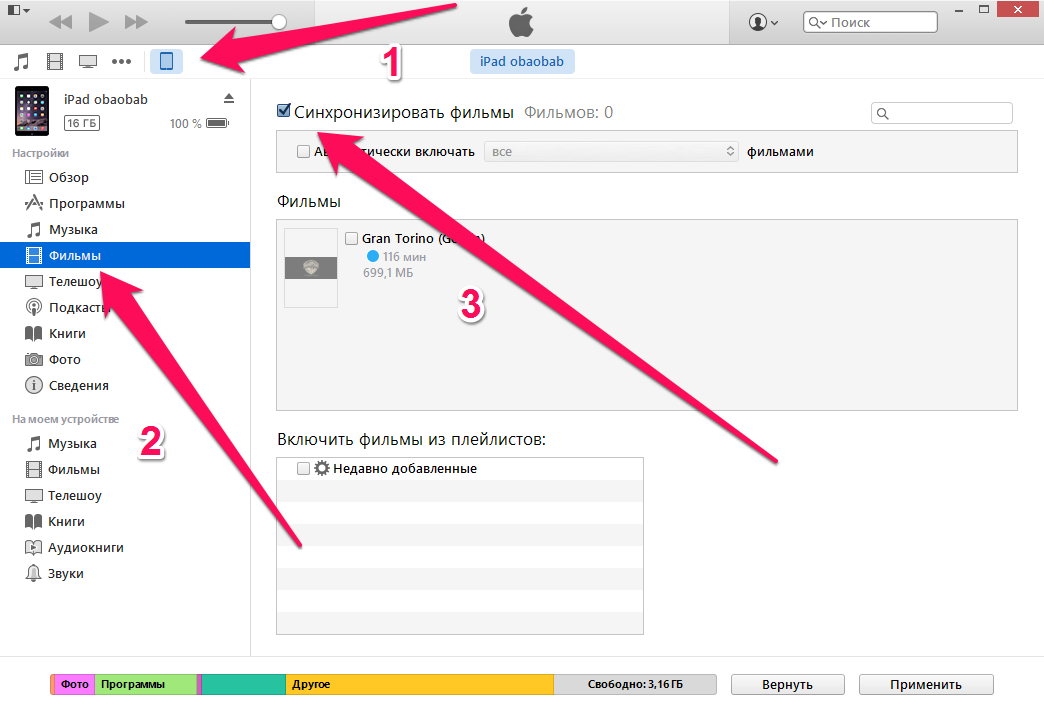Adjust the volume slider knob

click(x=279, y=22)
